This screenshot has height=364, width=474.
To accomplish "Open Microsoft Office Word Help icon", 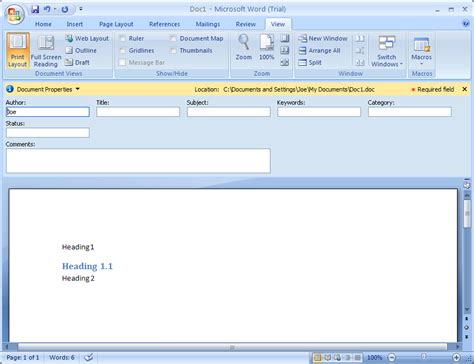I will click(x=466, y=23).
